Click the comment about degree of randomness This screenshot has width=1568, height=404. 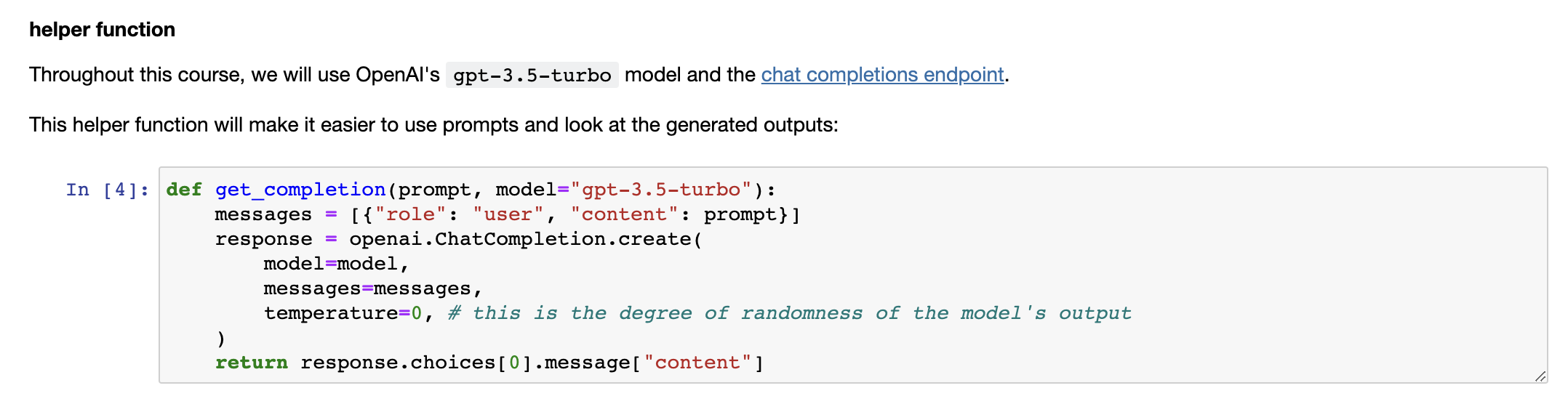(789, 314)
